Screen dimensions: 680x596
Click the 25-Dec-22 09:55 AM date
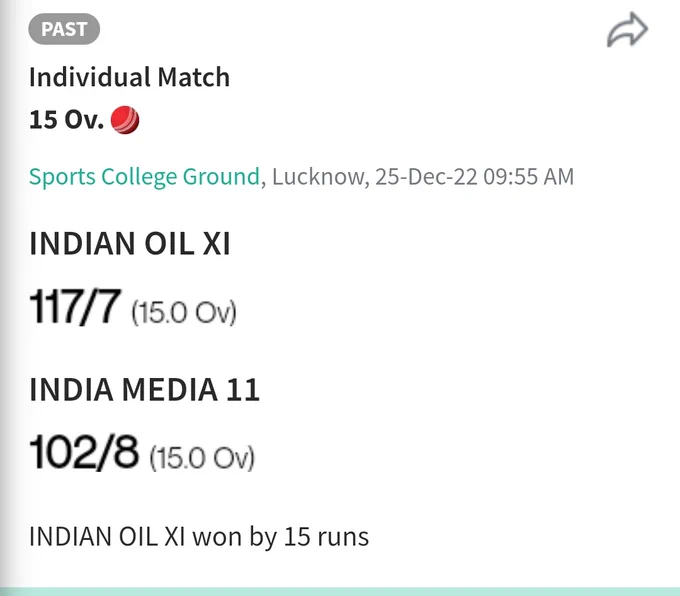coord(474,177)
